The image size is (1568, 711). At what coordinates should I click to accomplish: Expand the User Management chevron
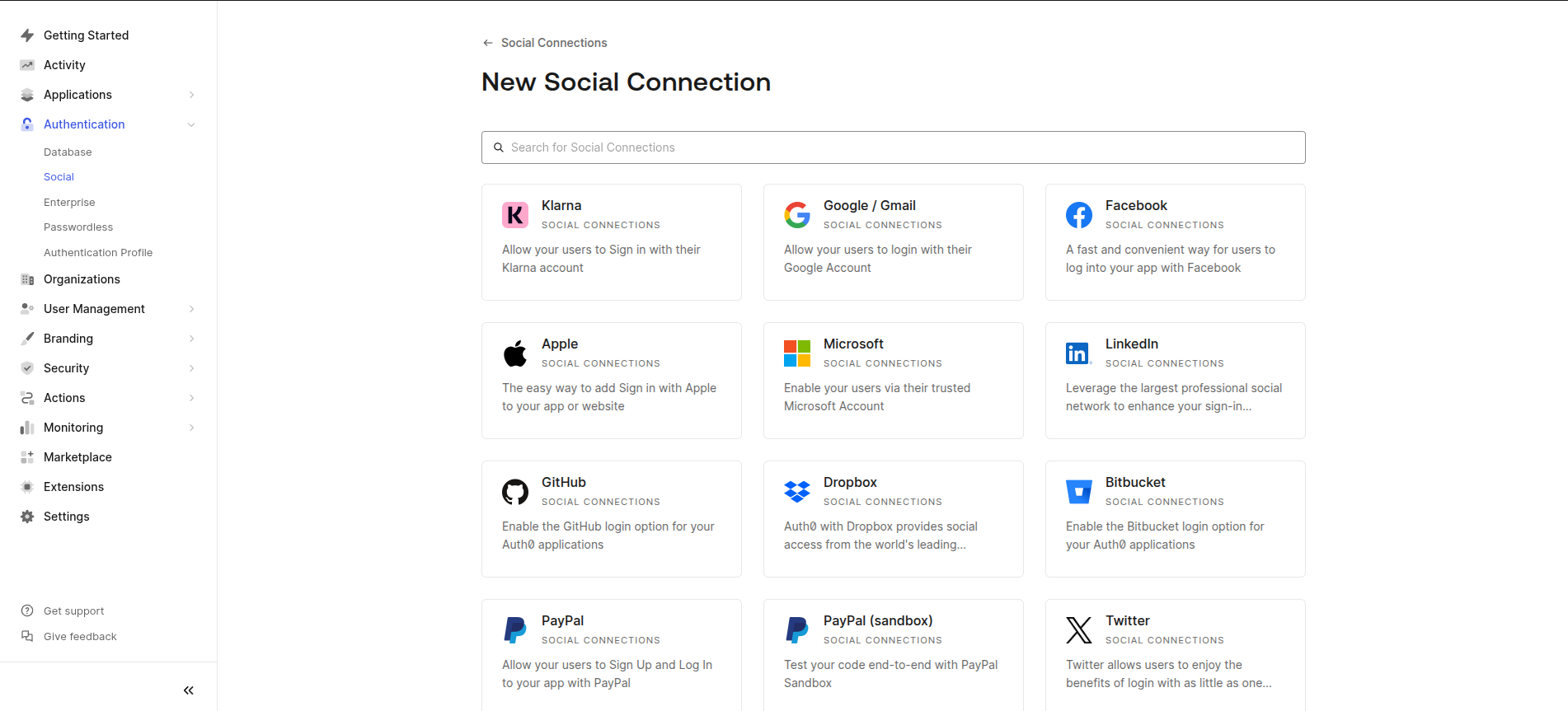click(191, 309)
